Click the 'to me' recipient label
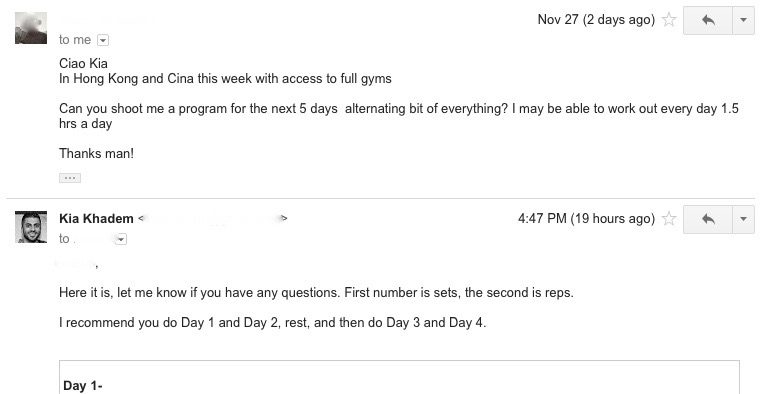The height and width of the screenshot is (394, 765). click(75, 40)
